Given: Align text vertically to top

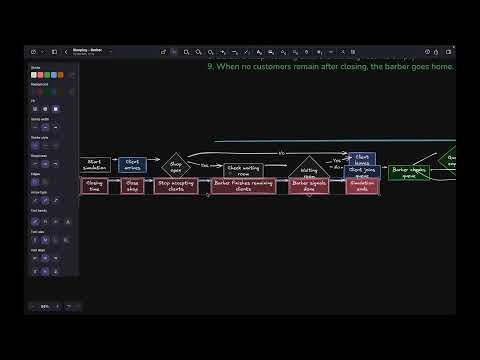Looking at the screenshot, I should tap(35, 272).
